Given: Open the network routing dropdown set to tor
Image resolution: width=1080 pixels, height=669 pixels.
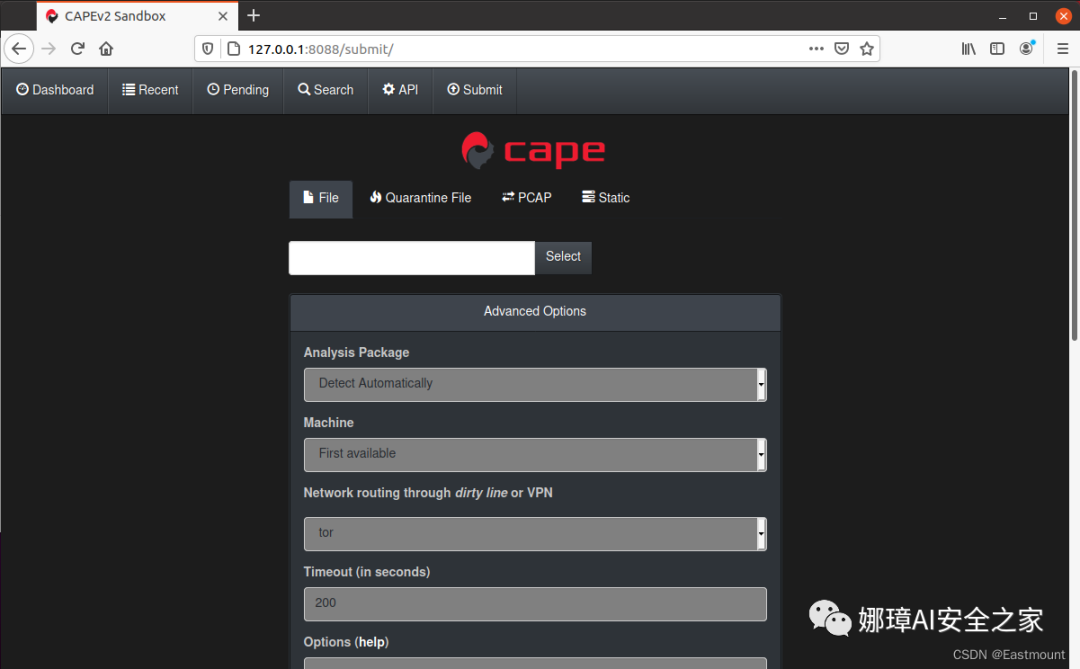Looking at the screenshot, I should [535, 534].
